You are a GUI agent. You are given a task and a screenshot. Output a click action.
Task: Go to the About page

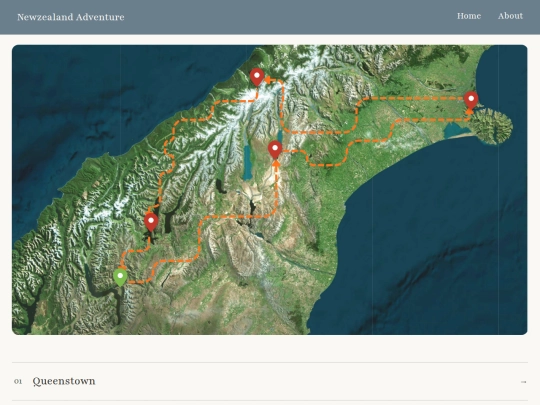point(510,16)
